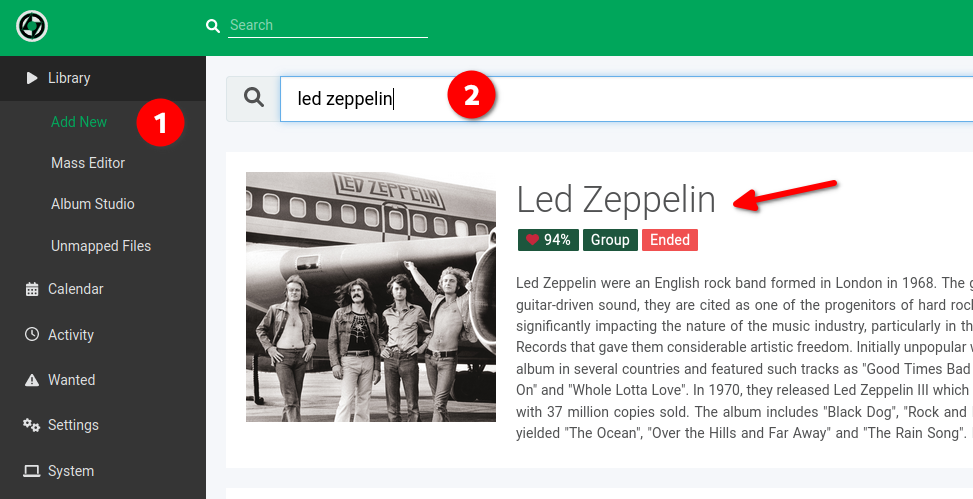Click the heart icon in 94% badge

pos(532,240)
